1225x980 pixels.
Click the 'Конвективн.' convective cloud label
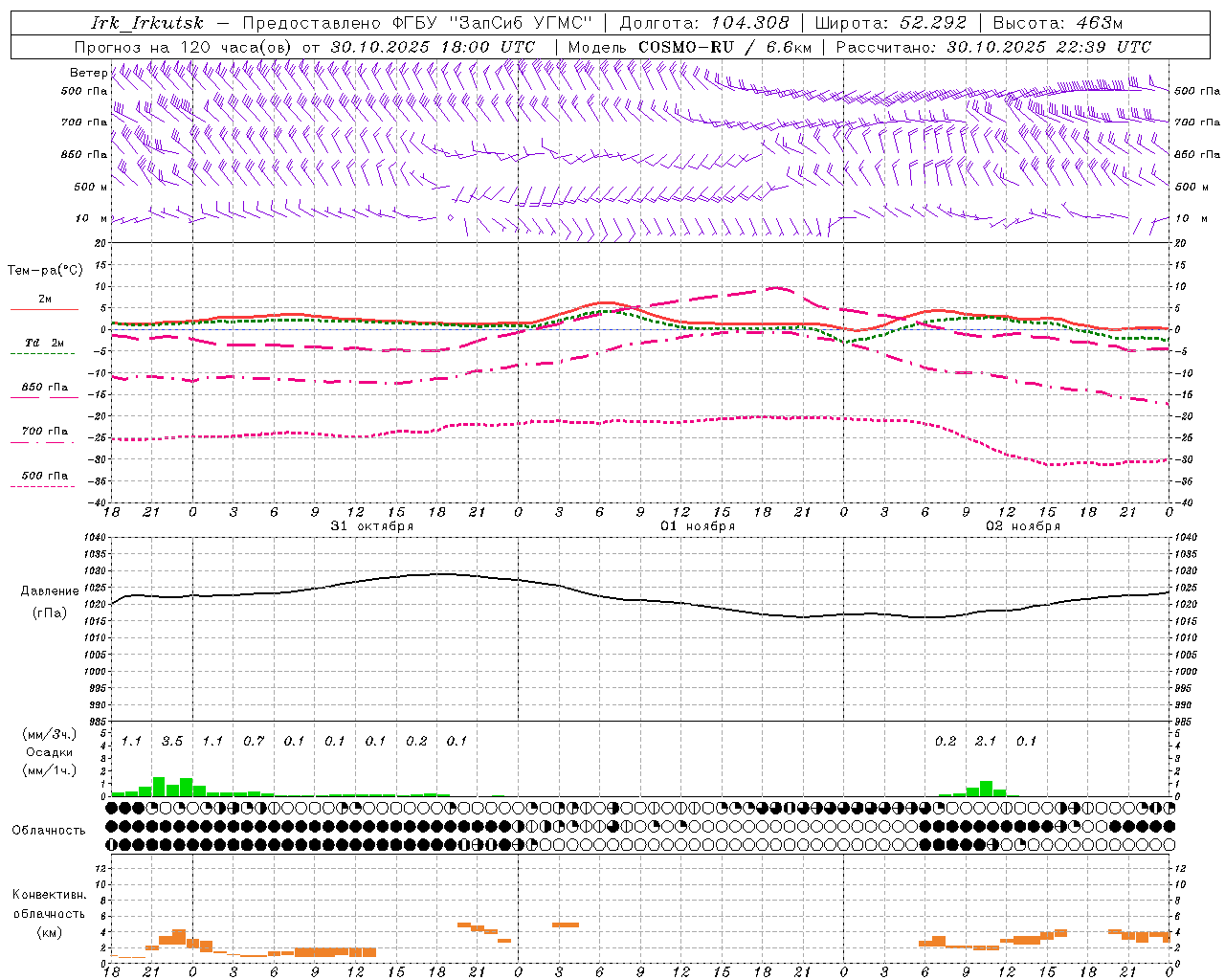pos(49,895)
